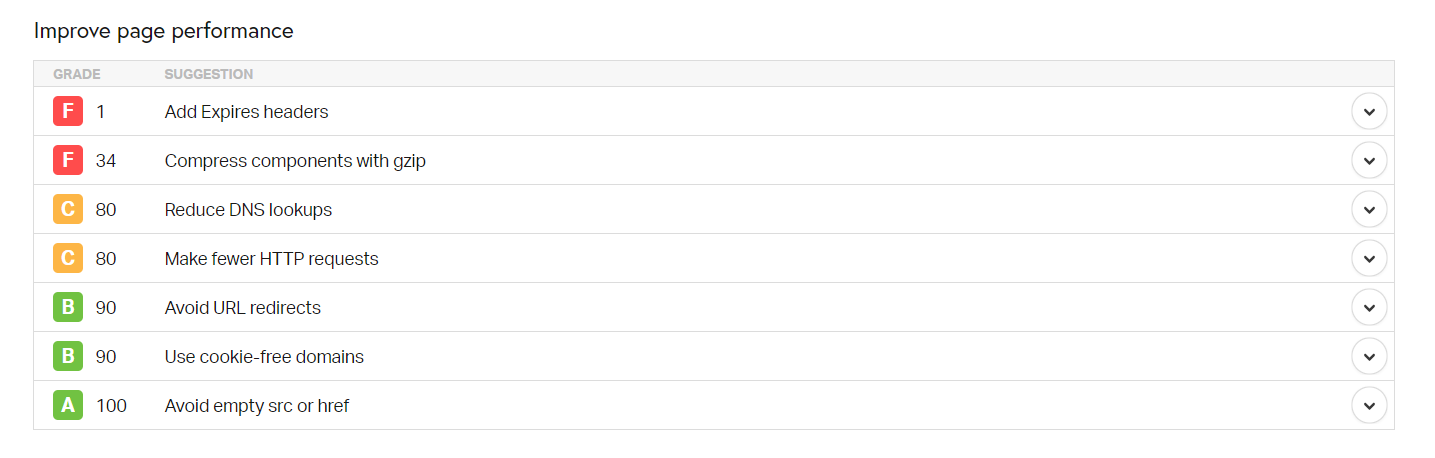This screenshot has width=1435, height=458.
Task: Click the GRADE column header
Action: (x=77, y=74)
